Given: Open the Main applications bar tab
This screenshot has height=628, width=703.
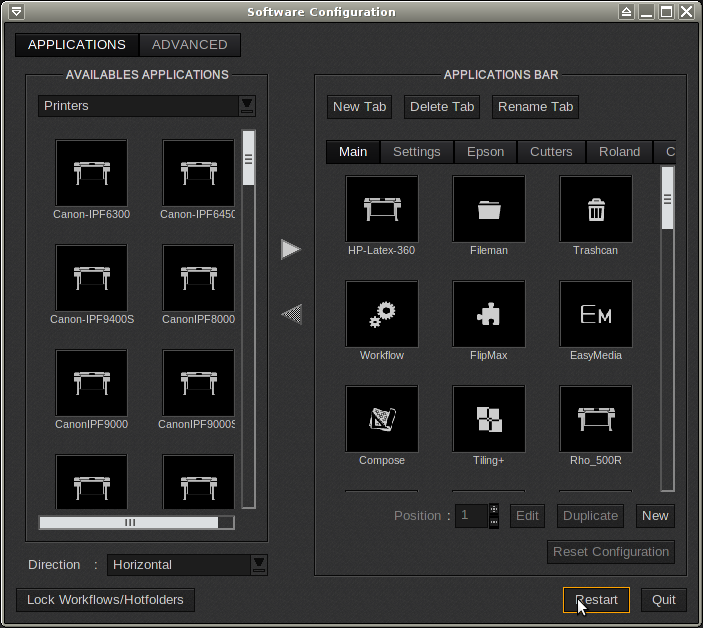Looking at the screenshot, I should click(353, 152).
